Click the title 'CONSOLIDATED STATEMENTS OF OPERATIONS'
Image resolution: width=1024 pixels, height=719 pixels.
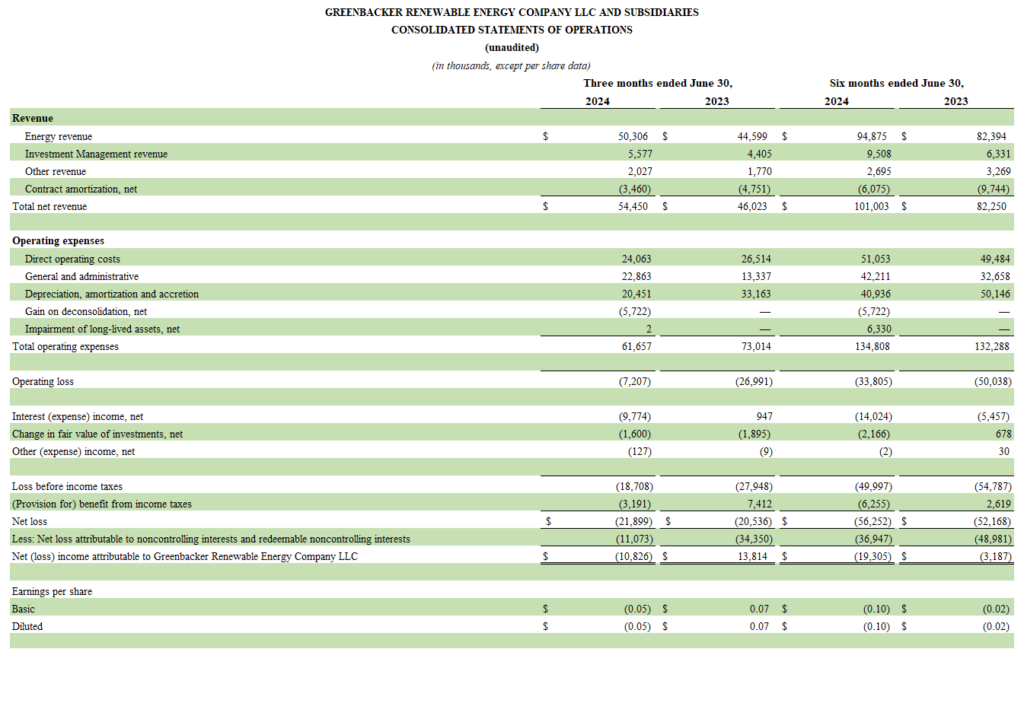point(511,30)
